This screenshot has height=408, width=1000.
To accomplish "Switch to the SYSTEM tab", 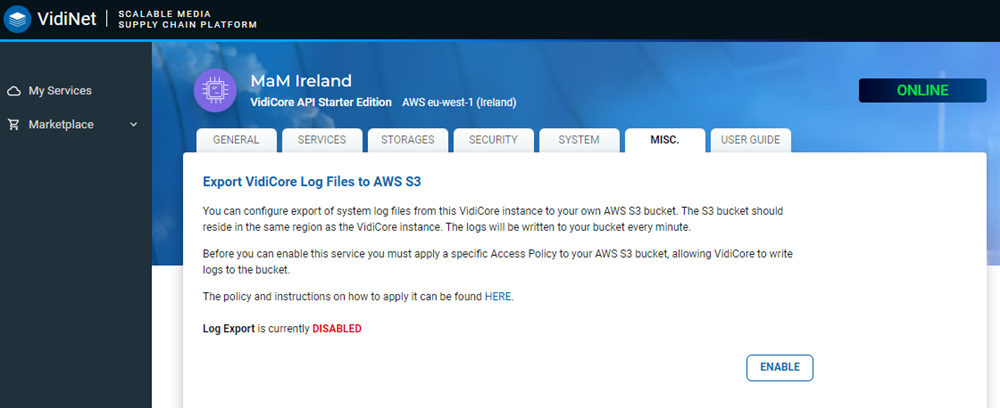I will (579, 140).
